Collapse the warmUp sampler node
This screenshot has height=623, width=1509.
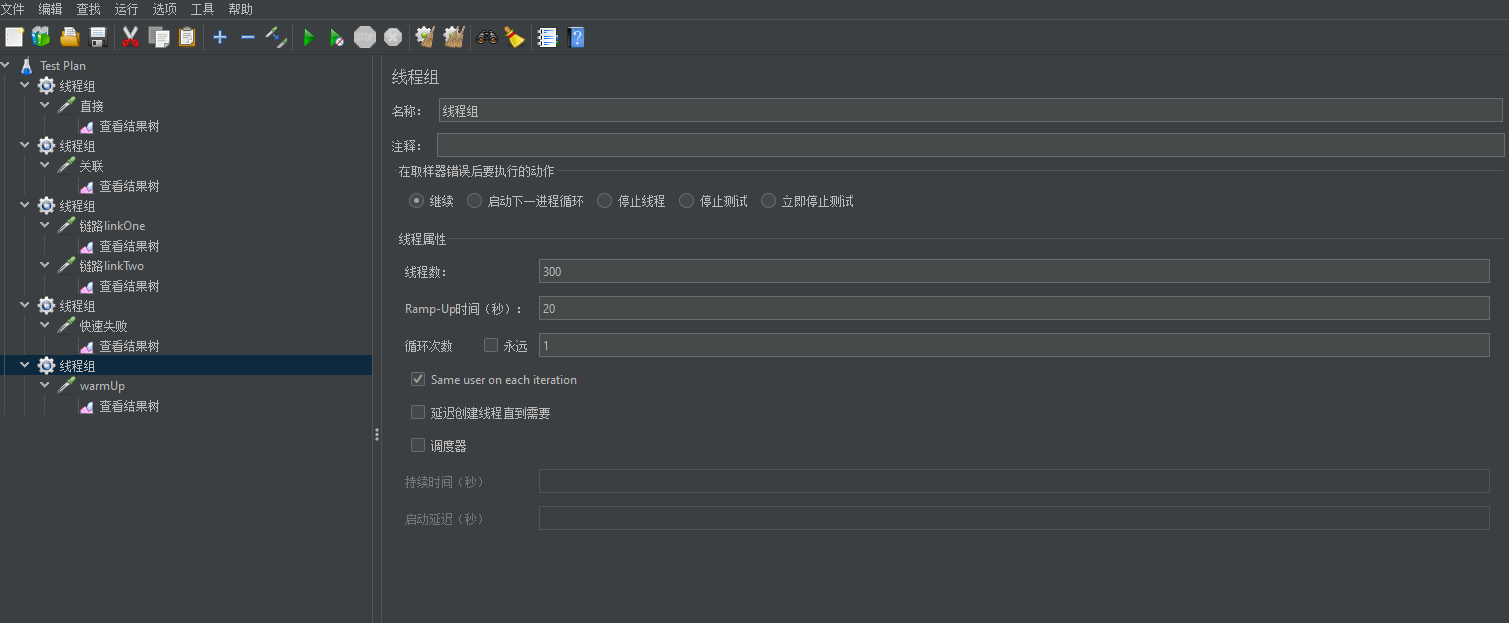click(x=45, y=385)
